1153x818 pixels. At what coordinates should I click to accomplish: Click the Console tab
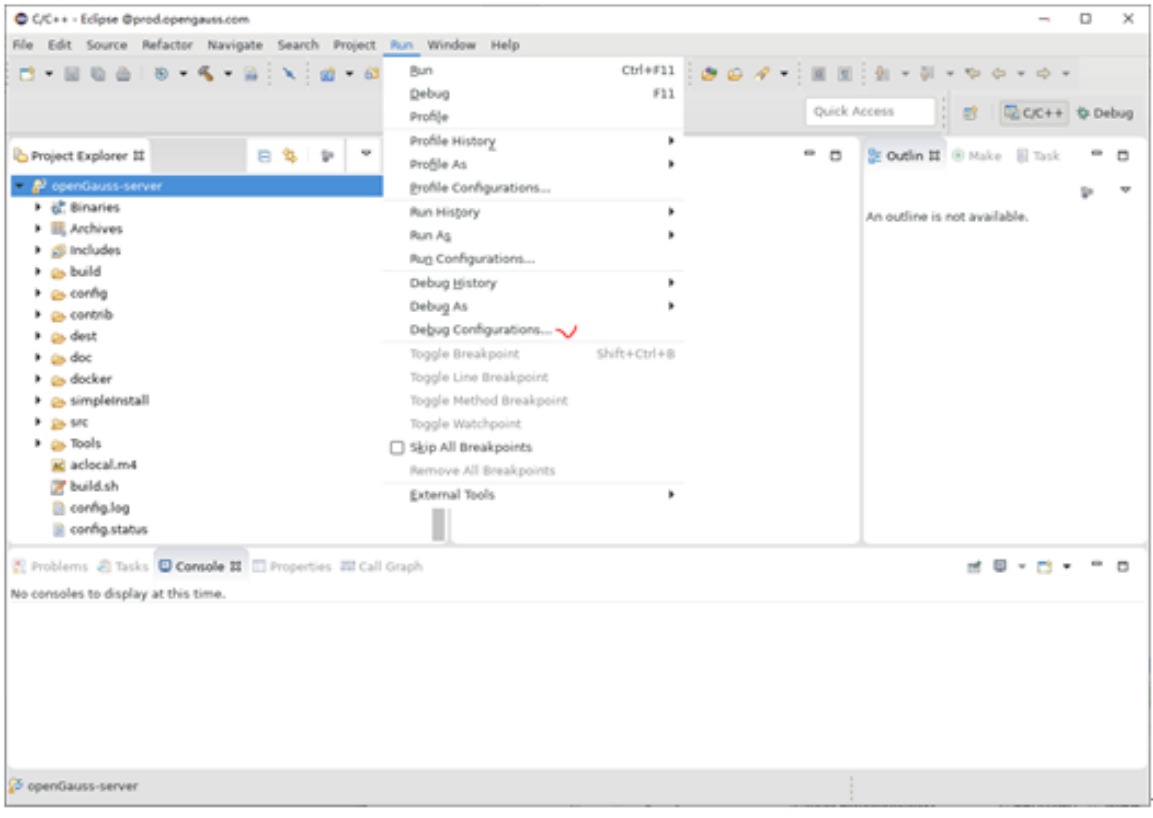click(200, 566)
